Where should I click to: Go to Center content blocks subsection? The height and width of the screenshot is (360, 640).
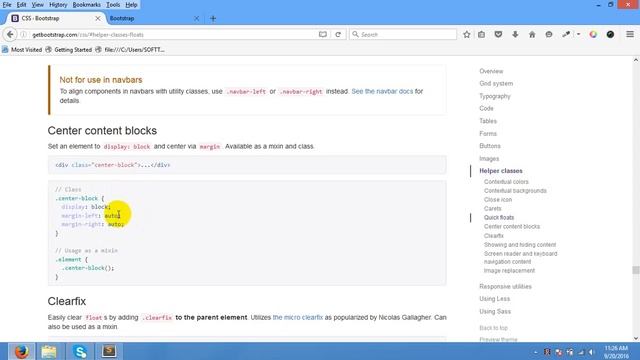click(512, 227)
